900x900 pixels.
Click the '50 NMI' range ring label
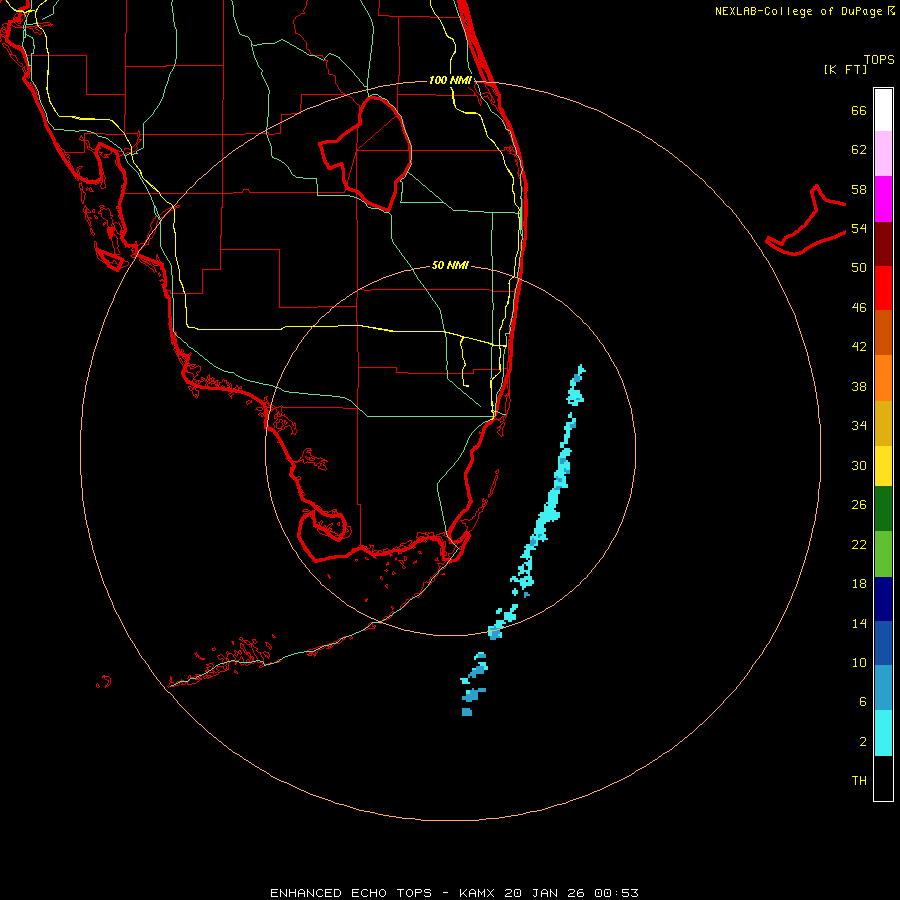(x=450, y=265)
